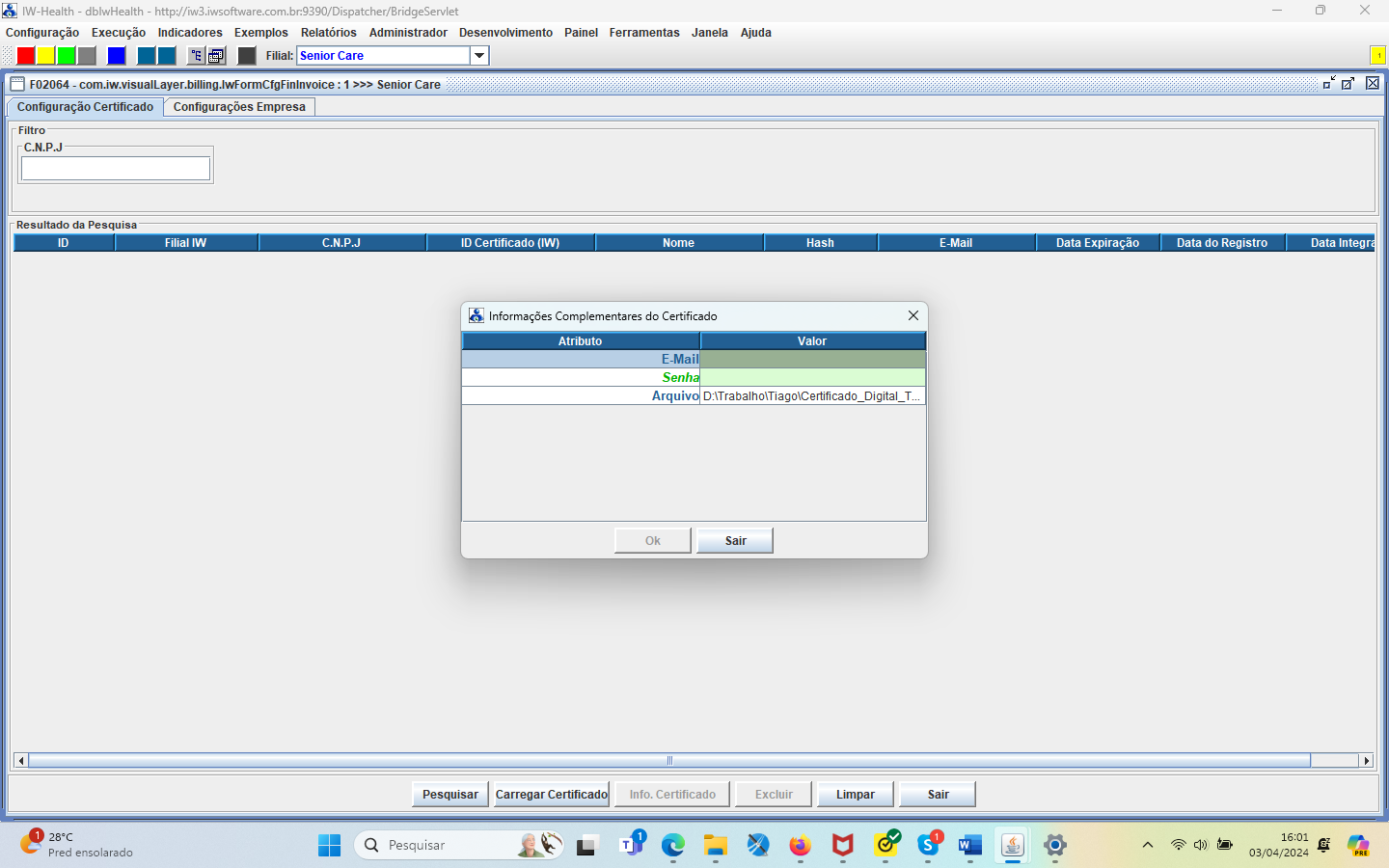Click the Excluir button

click(774, 795)
